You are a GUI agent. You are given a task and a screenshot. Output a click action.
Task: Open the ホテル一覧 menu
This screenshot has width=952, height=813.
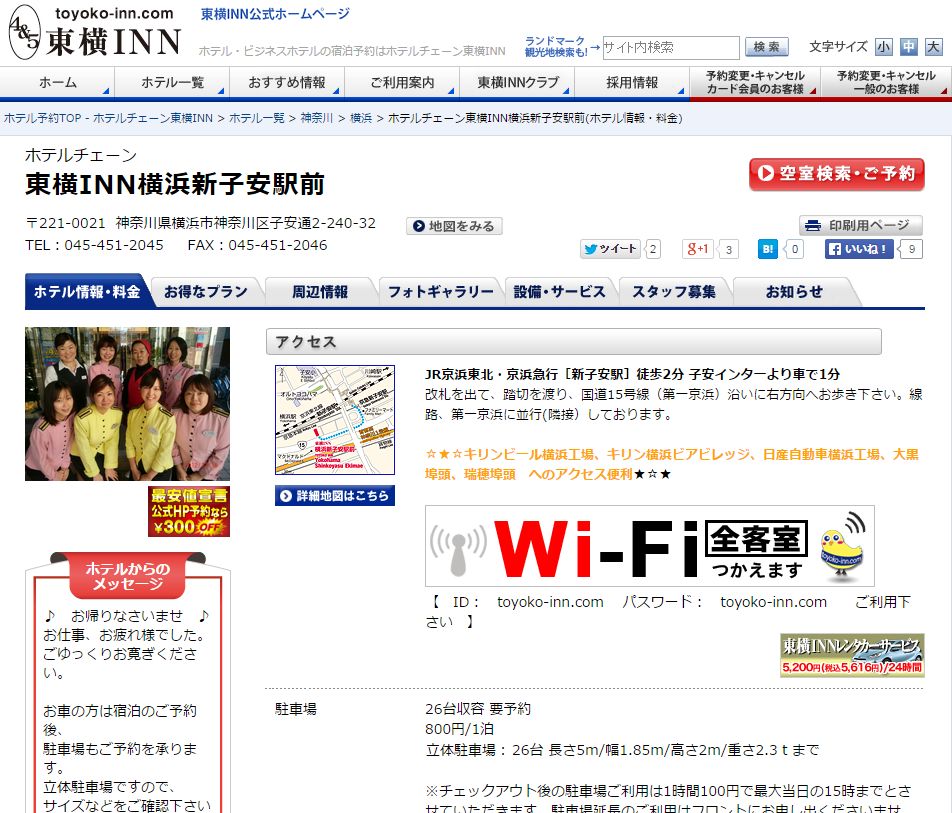pyautogui.click(x=172, y=83)
